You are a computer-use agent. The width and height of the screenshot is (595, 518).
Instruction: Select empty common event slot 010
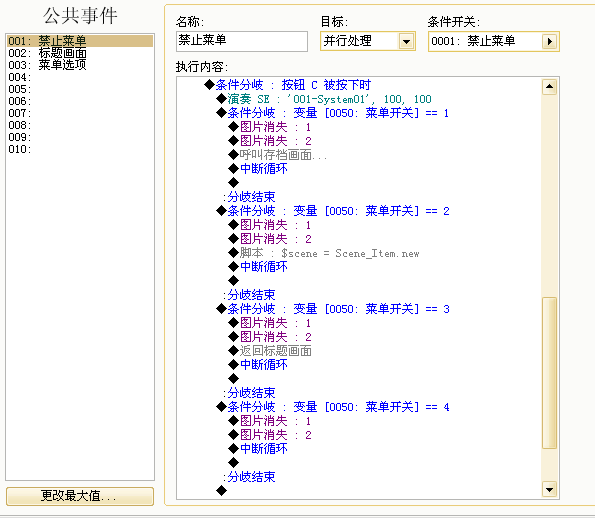(80, 149)
